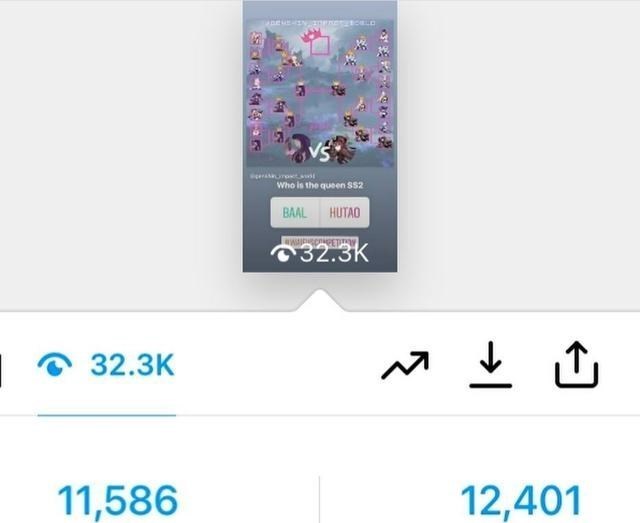The width and height of the screenshot is (640, 523).
Task: Click the purple-haired Baal character art
Action: coord(296,149)
